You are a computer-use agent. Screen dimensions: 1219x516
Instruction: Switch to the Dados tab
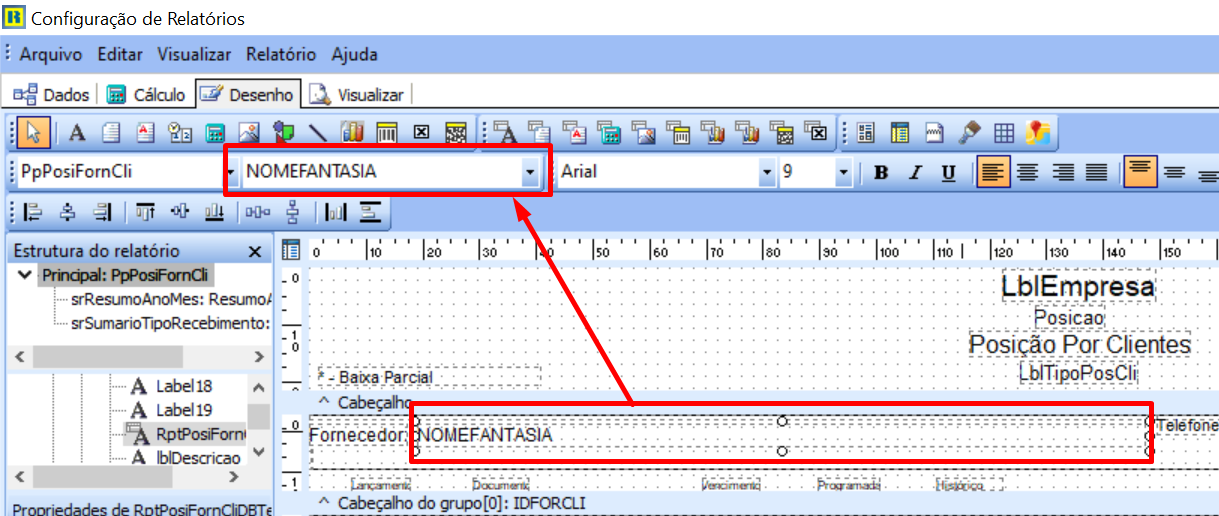pos(51,95)
